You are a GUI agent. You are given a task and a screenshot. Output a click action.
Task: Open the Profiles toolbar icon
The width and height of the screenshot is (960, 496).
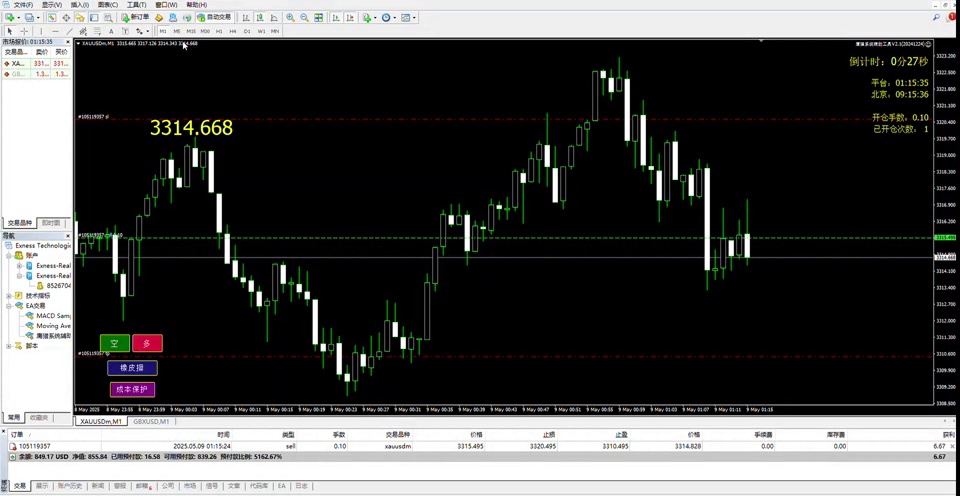click(29, 18)
